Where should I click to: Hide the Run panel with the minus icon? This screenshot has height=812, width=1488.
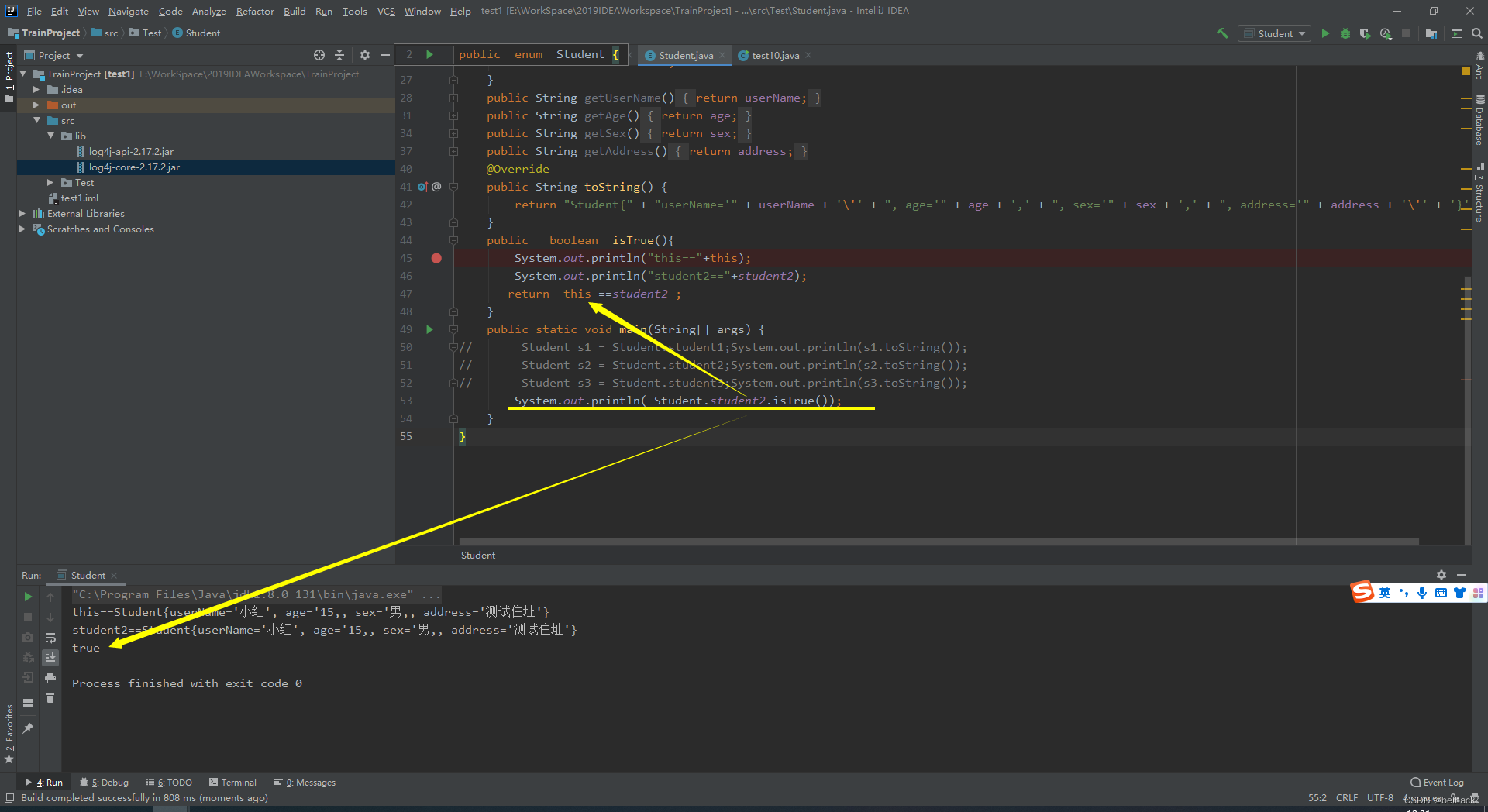(x=1462, y=575)
